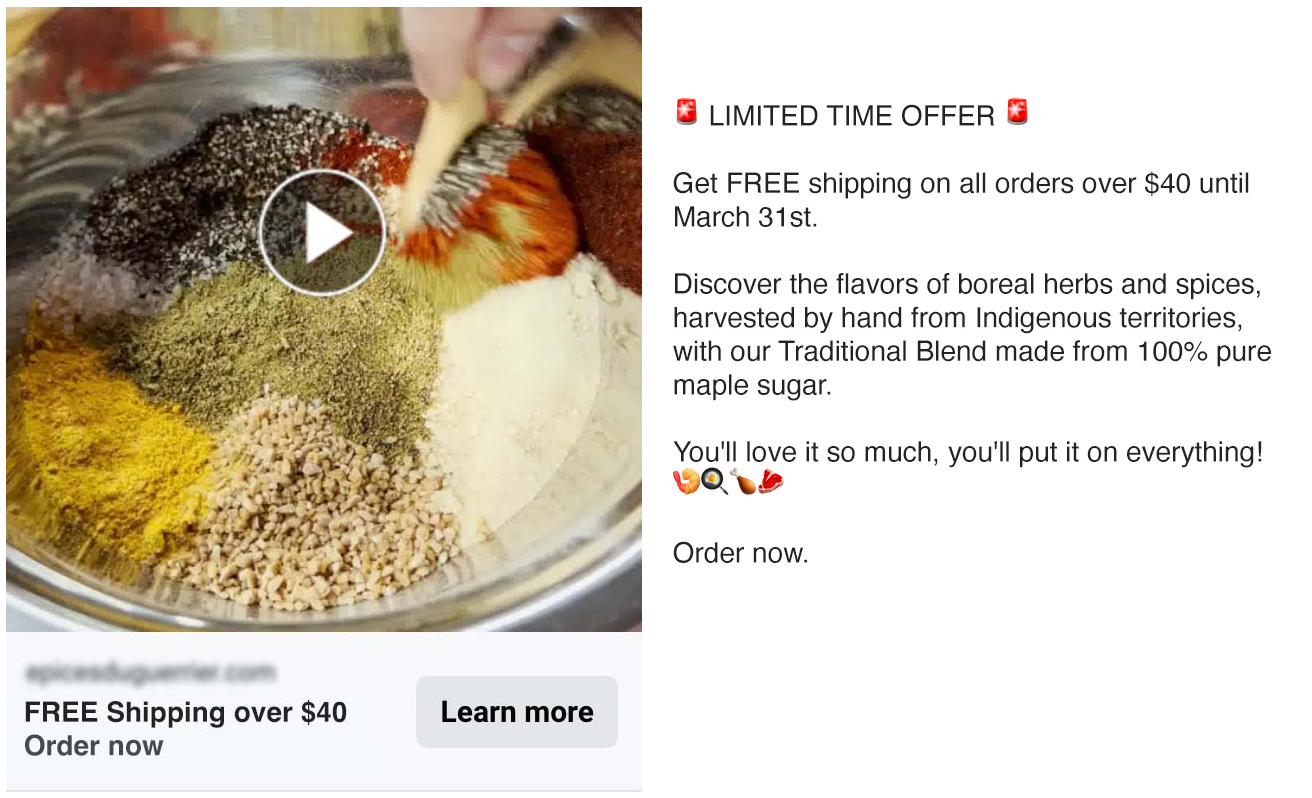
Task: Click the FREE Shipping over $40 headline
Action: click(x=186, y=712)
